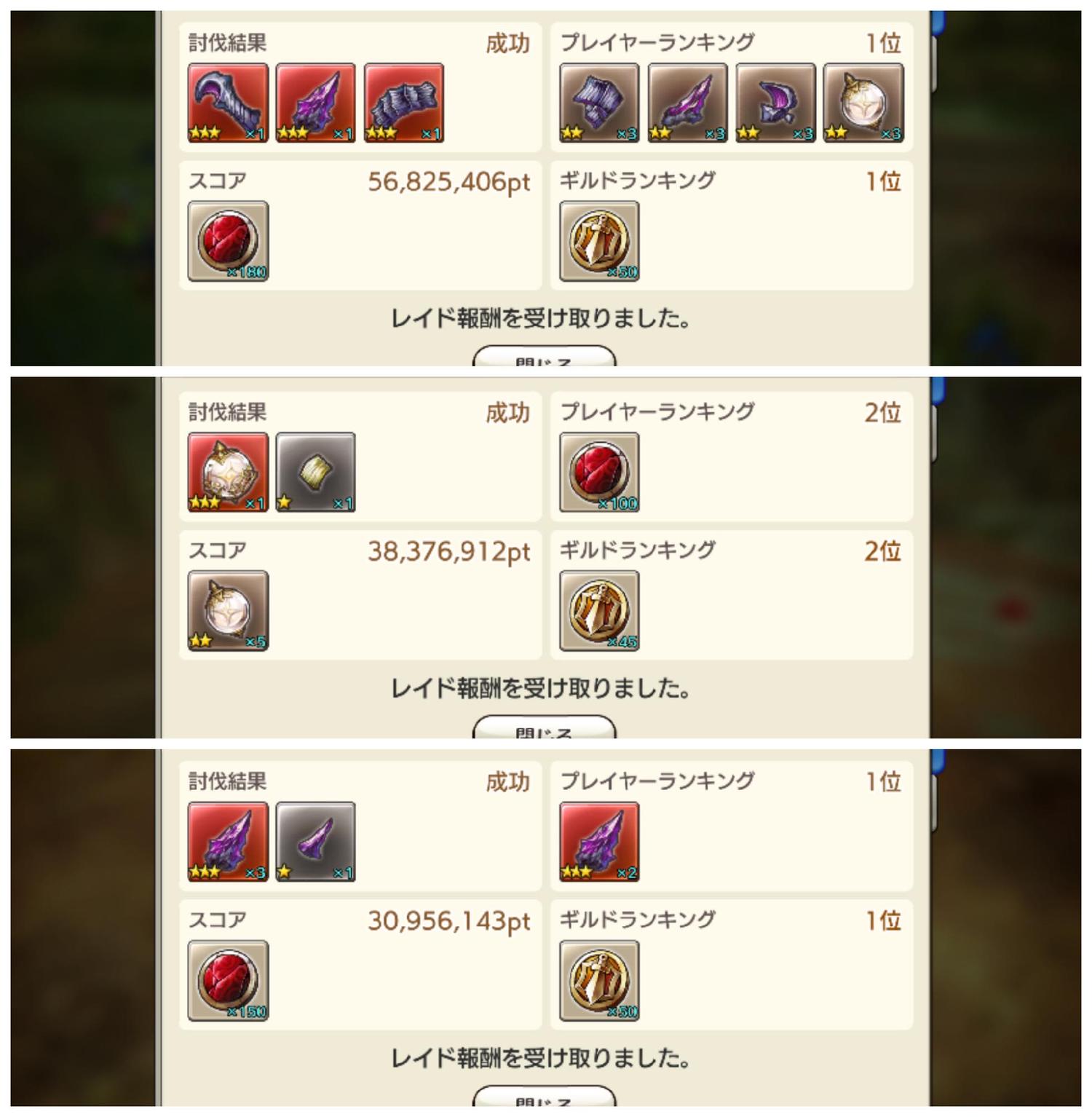
Task: Close the middle raid reward dialog
Action: (545, 726)
